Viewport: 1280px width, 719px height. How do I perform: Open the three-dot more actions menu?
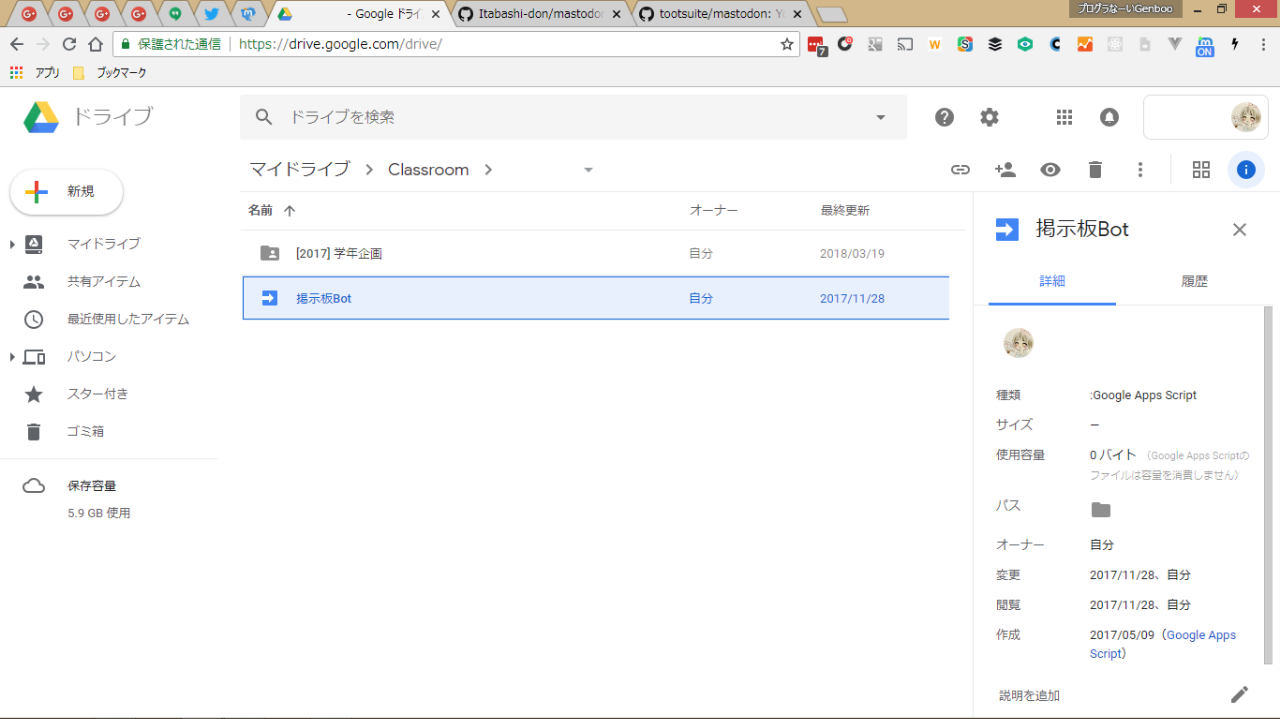click(1140, 170)
